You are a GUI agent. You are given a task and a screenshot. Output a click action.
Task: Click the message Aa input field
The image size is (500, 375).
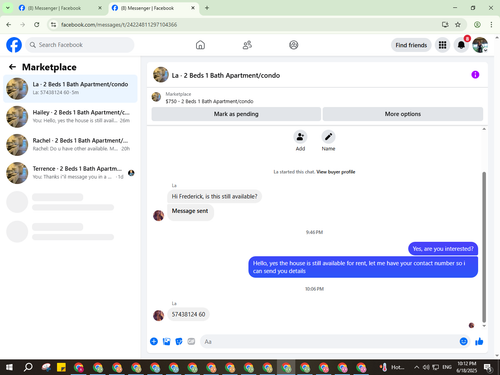pos(328,341)
